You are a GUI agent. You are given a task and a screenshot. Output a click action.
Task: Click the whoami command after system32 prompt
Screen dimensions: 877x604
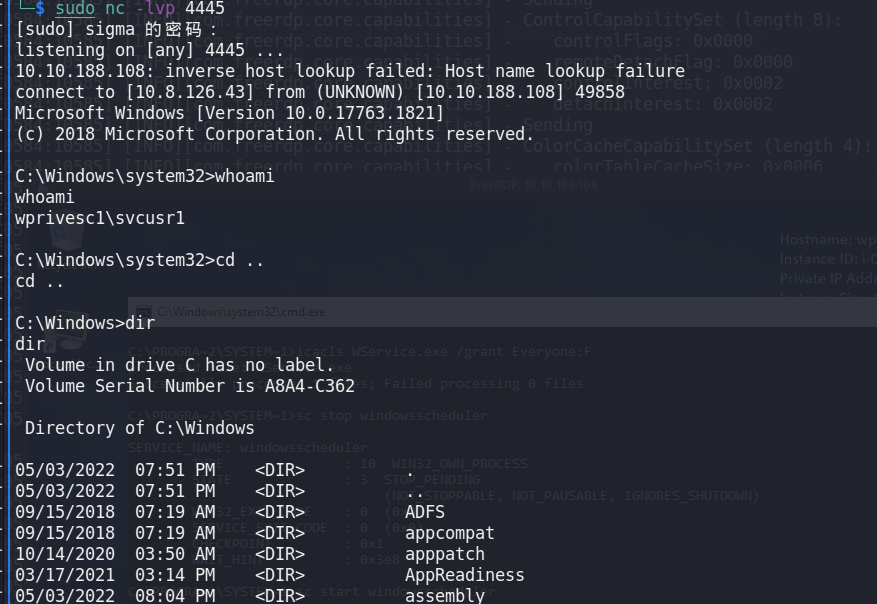tap(245, 176)
